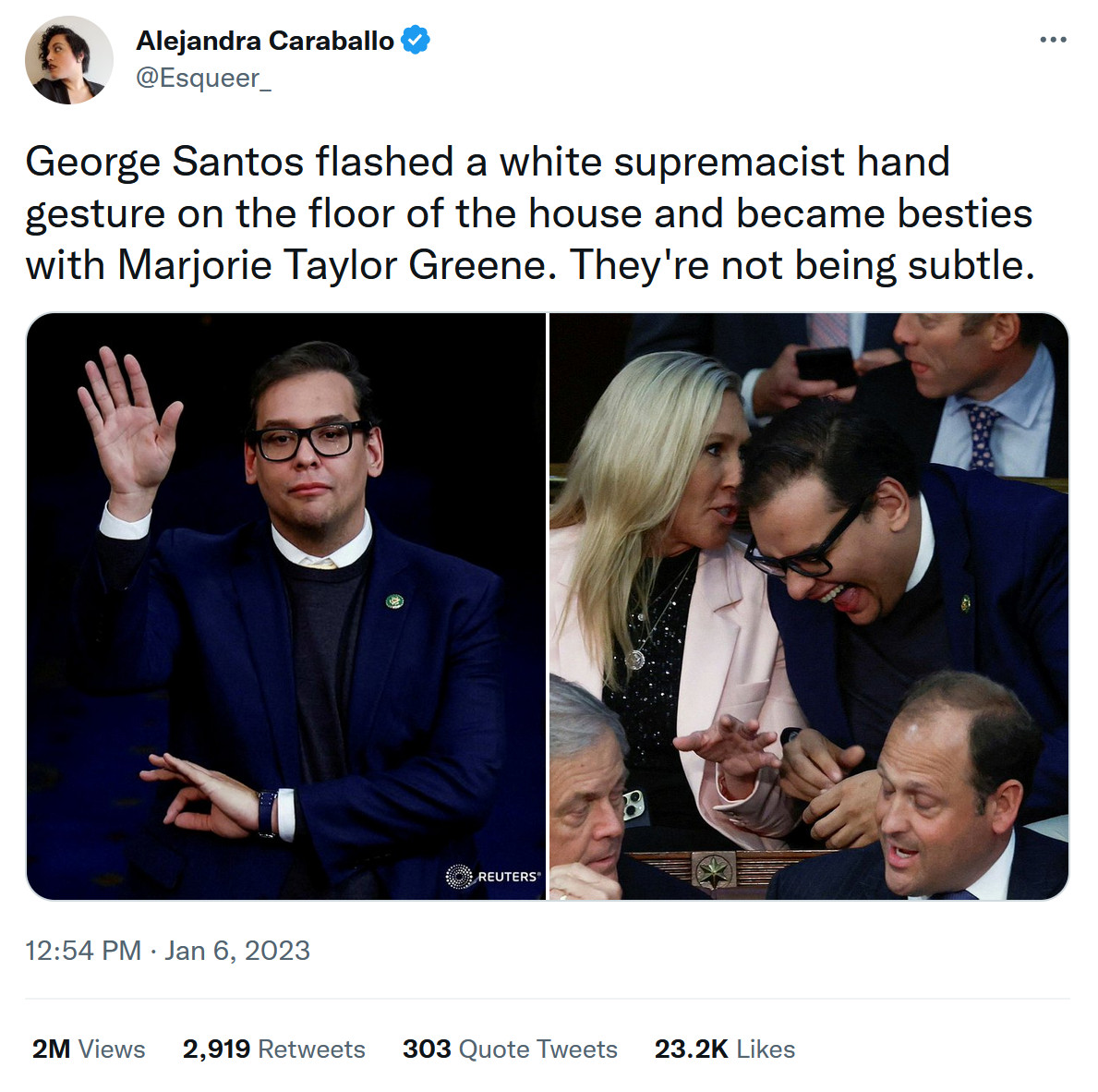Open the tweet's three-dot More menu

[x=1053, y=41]
